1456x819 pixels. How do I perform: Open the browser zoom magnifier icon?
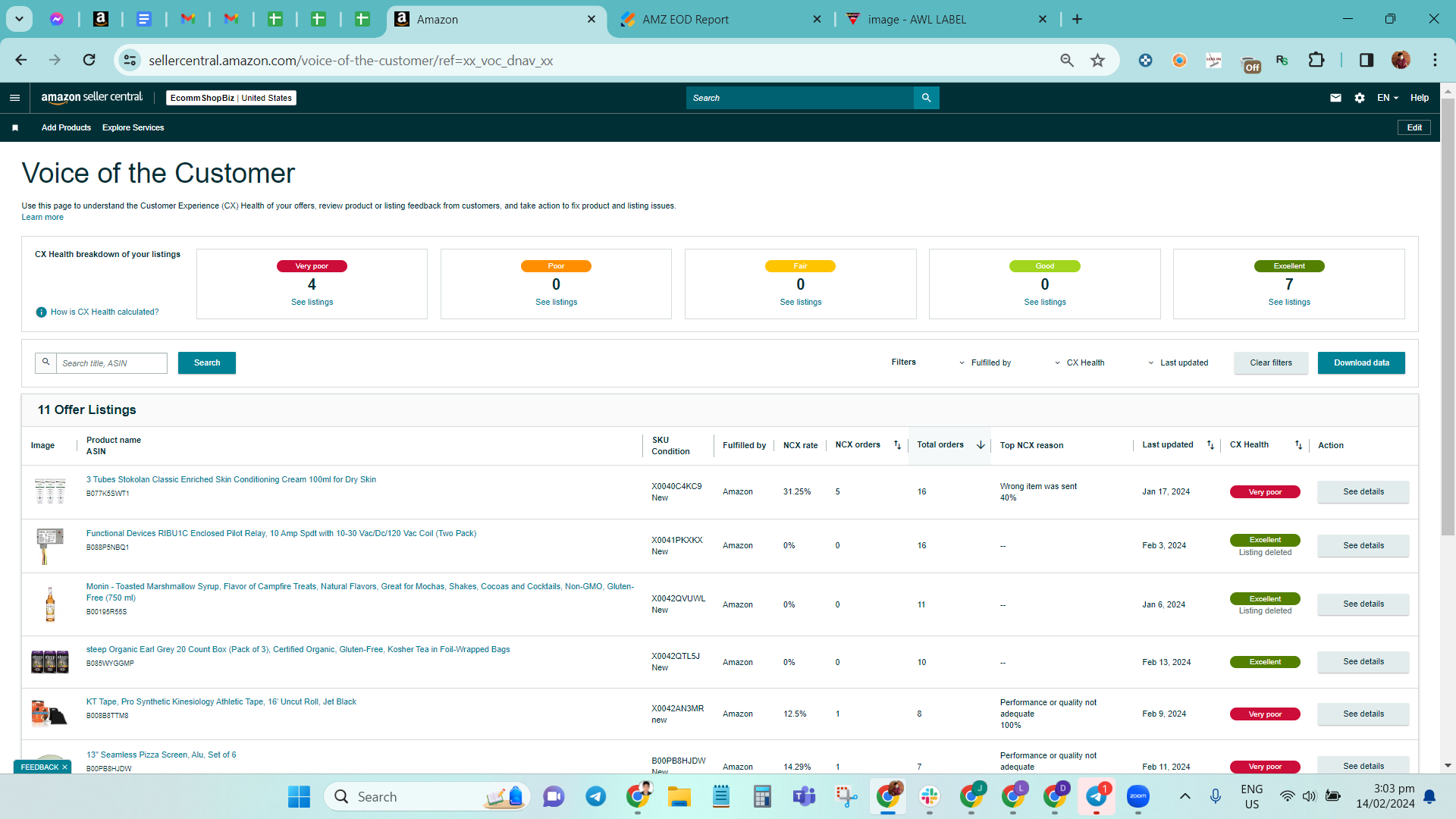click(x=1067, y=60)
